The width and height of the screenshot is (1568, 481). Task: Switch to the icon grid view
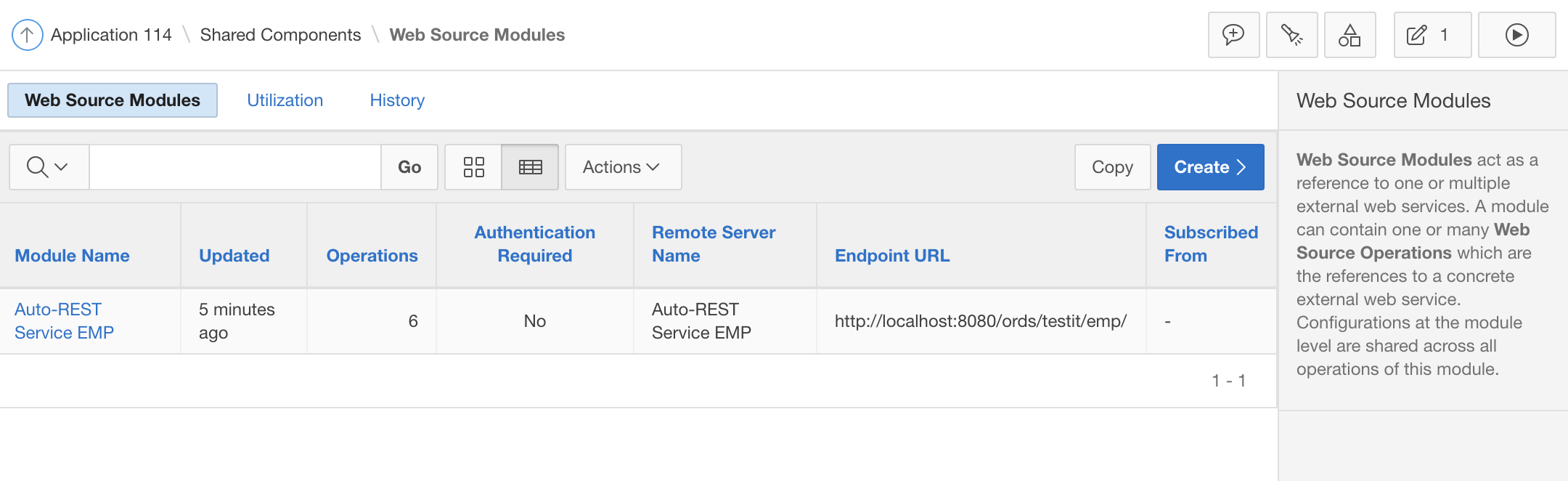coord(473,167)
